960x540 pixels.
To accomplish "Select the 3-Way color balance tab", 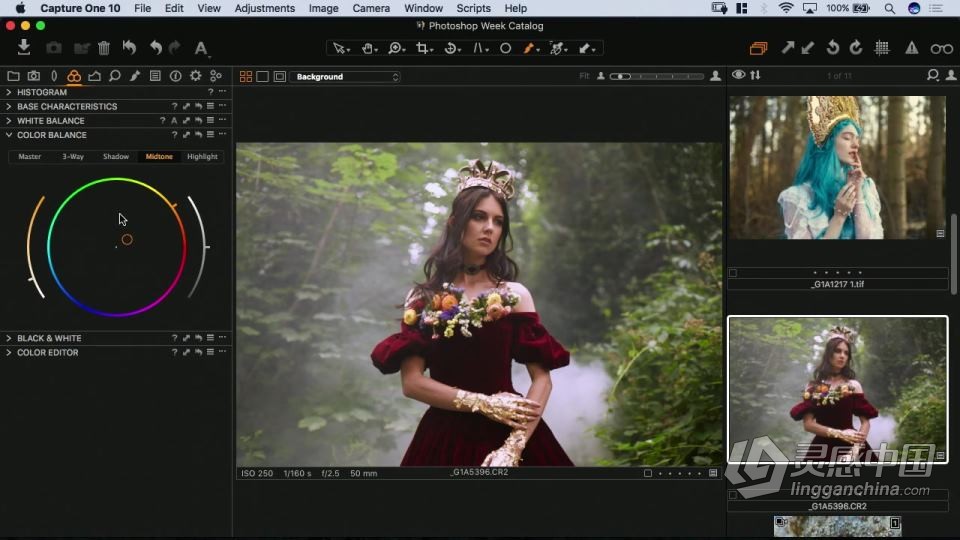I will pos(73,157).
